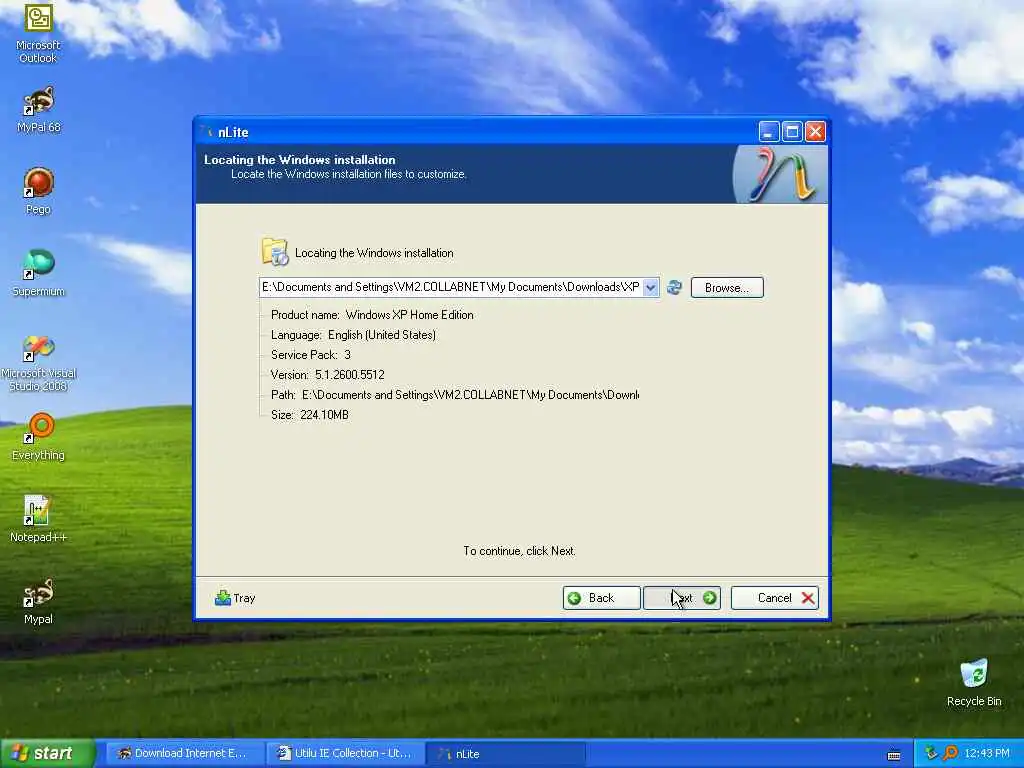This screenshot has height=768, width=1024.
Task: Open MyPal 68 desktop shortcut
Action: point(38,110)
